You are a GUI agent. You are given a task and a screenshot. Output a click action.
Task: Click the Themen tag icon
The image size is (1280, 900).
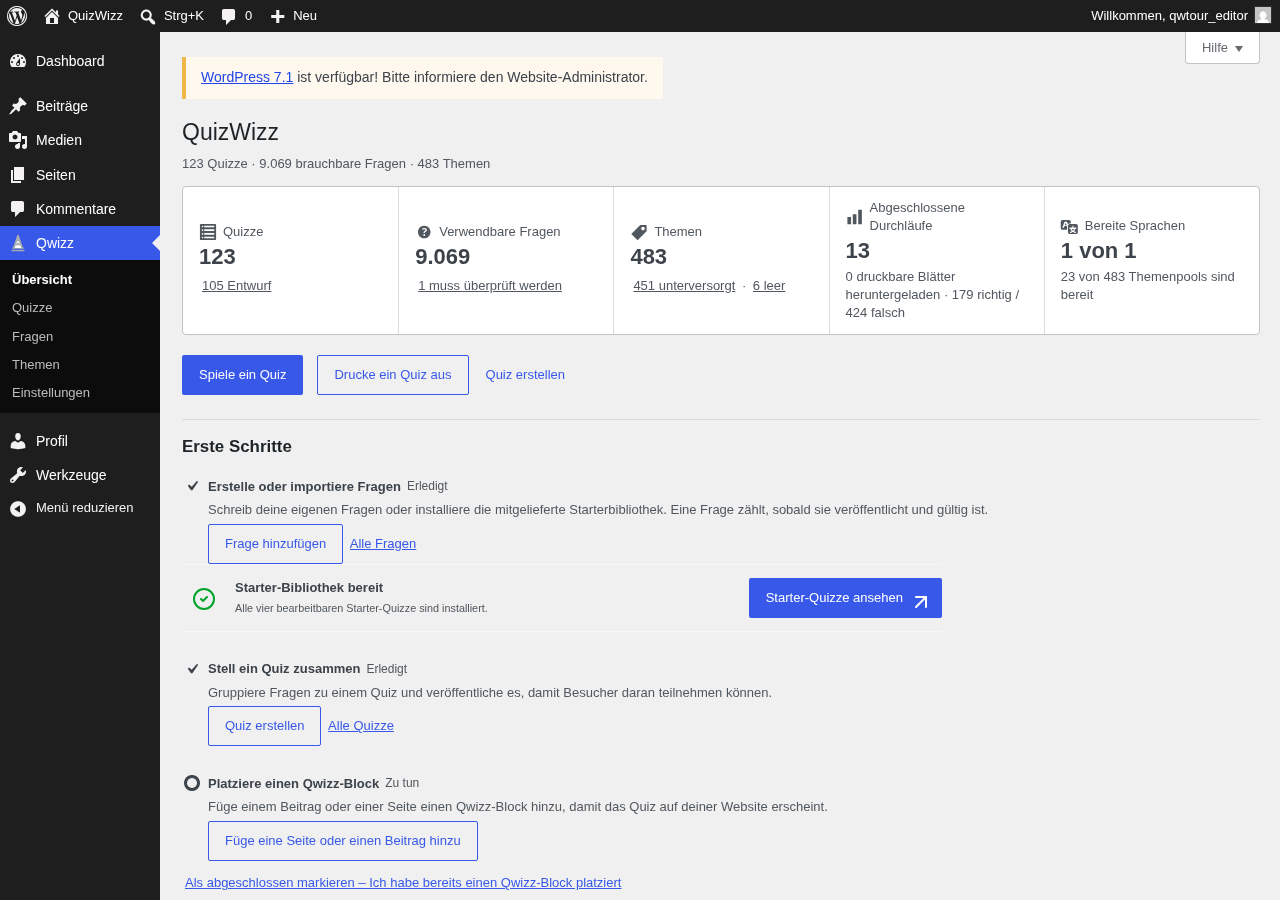click(x=639, y=232)
